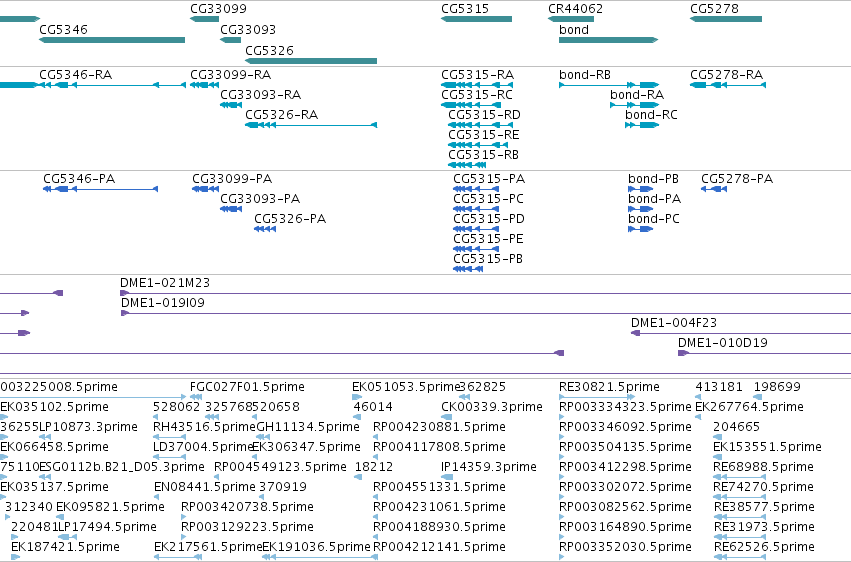851x562 pixels.
Task: Select the CG5326 gene bar
Action: click(x=311, y=61)
